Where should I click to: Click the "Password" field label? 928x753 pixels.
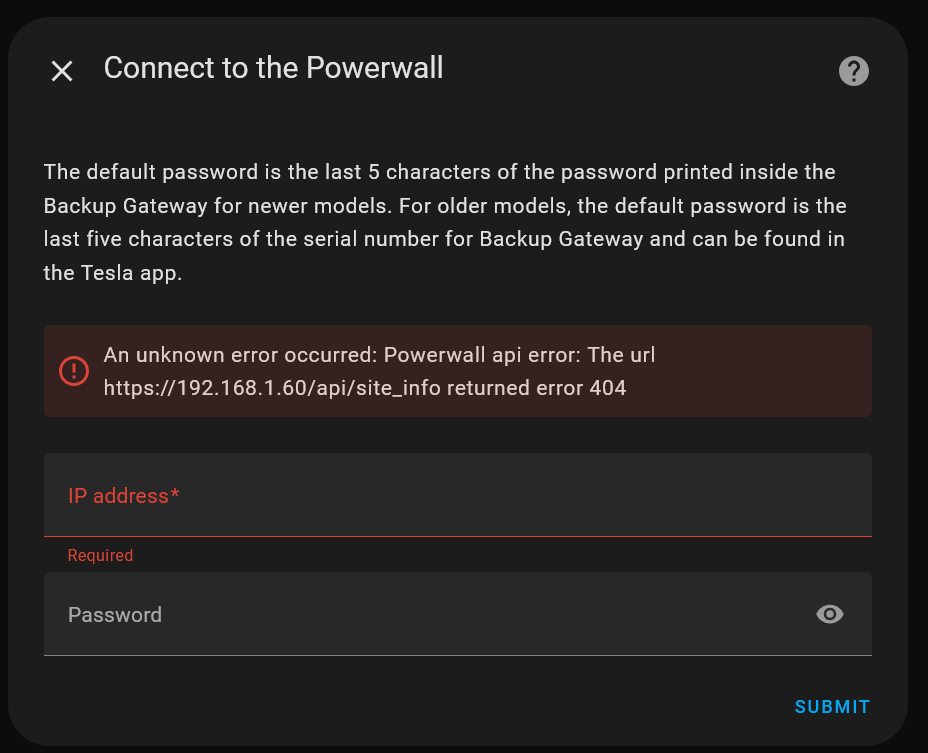pyautogui.click(x=115, y=615)
